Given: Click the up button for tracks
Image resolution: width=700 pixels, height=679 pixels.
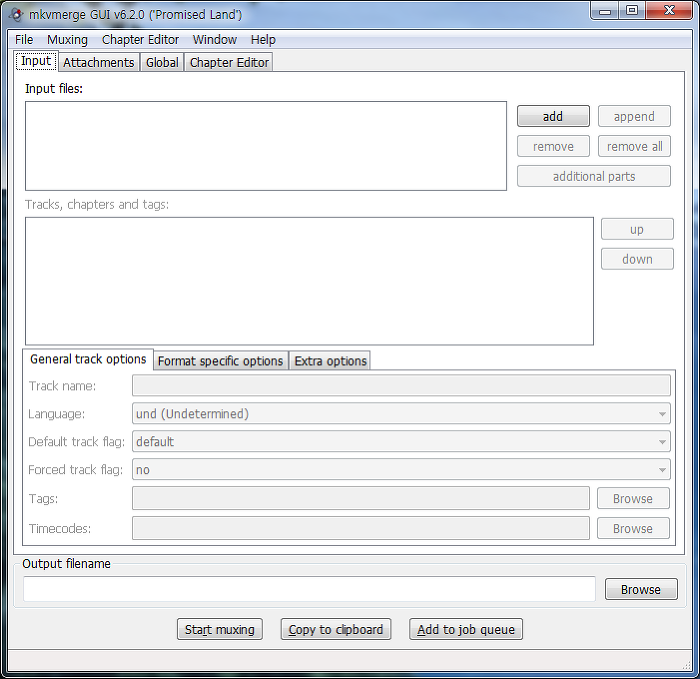Looking at the screenshot, I should click(637, 229).
